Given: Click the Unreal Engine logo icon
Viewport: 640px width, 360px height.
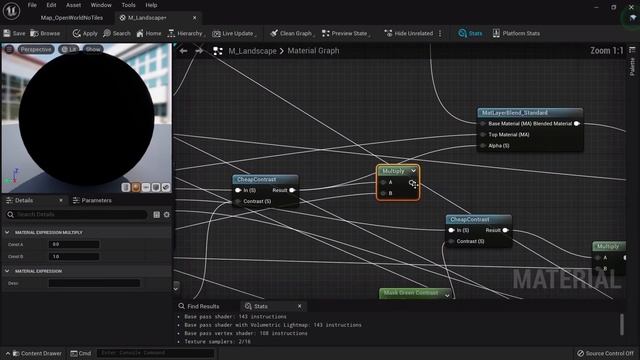Looking at the screenshot, I should [x=11, y=11].
